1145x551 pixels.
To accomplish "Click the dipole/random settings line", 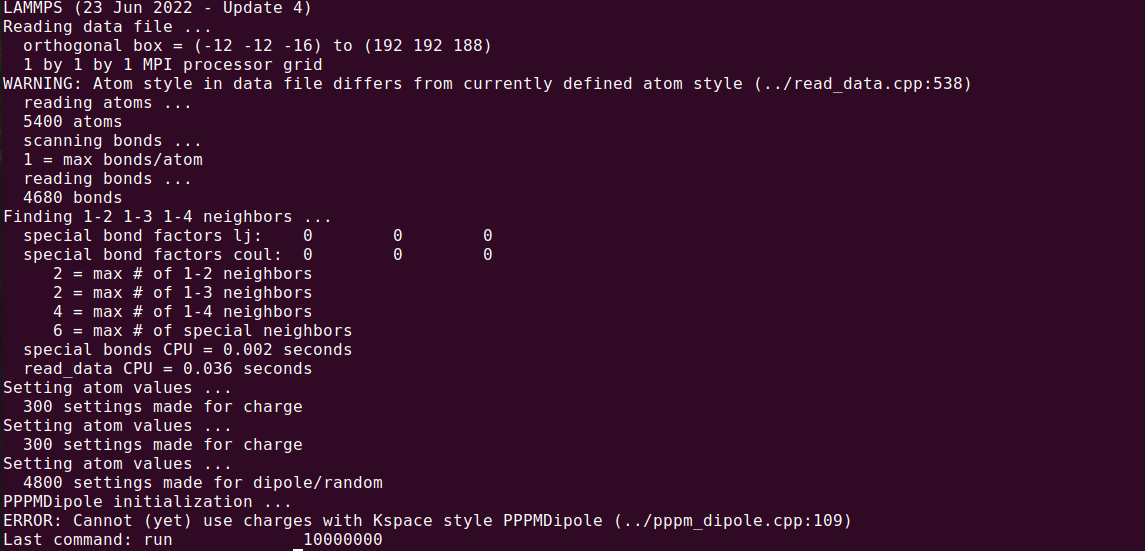I will (202, 483).
